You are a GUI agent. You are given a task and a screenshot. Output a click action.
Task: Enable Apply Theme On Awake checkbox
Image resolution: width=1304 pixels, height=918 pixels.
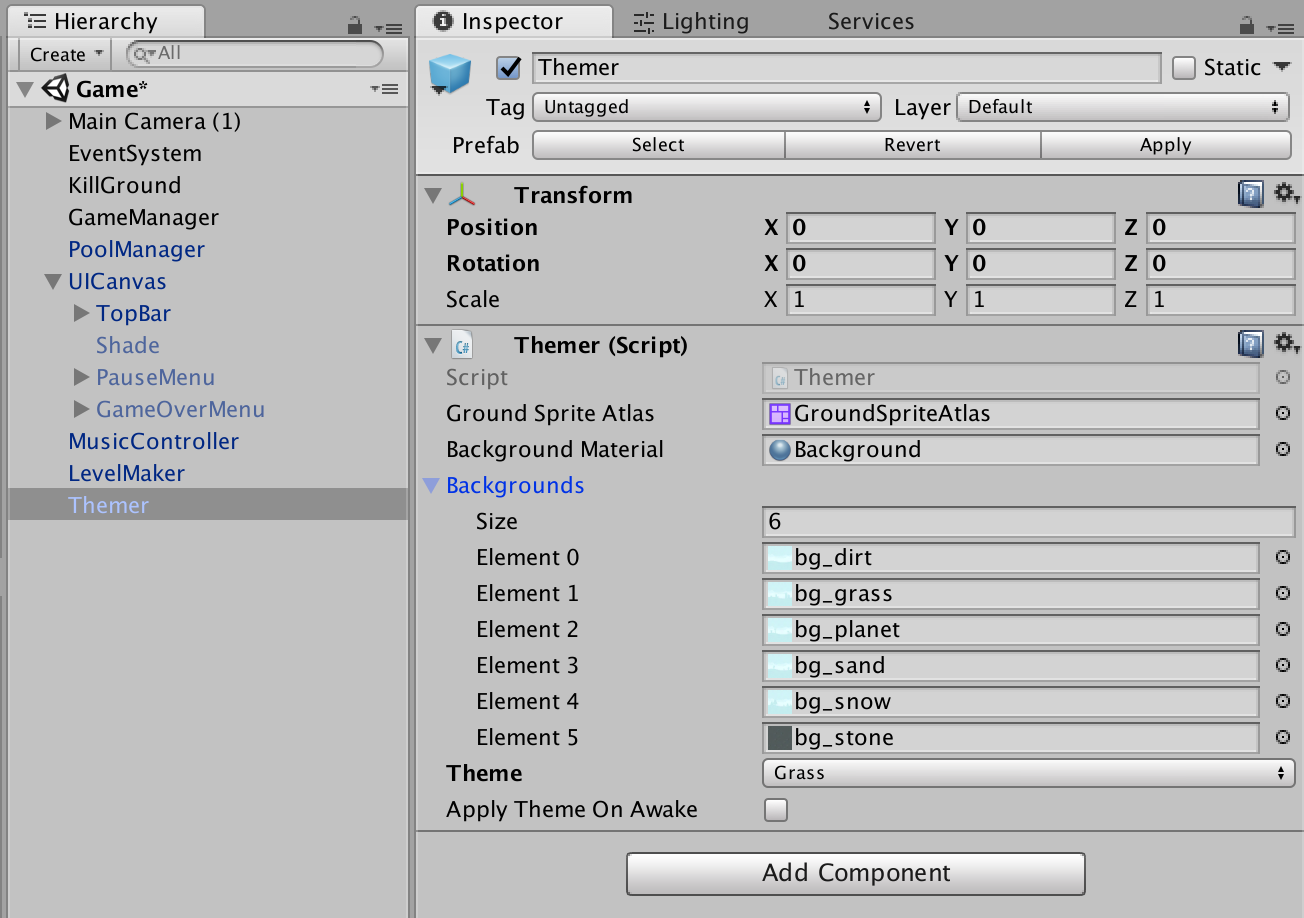pos(776,810)
